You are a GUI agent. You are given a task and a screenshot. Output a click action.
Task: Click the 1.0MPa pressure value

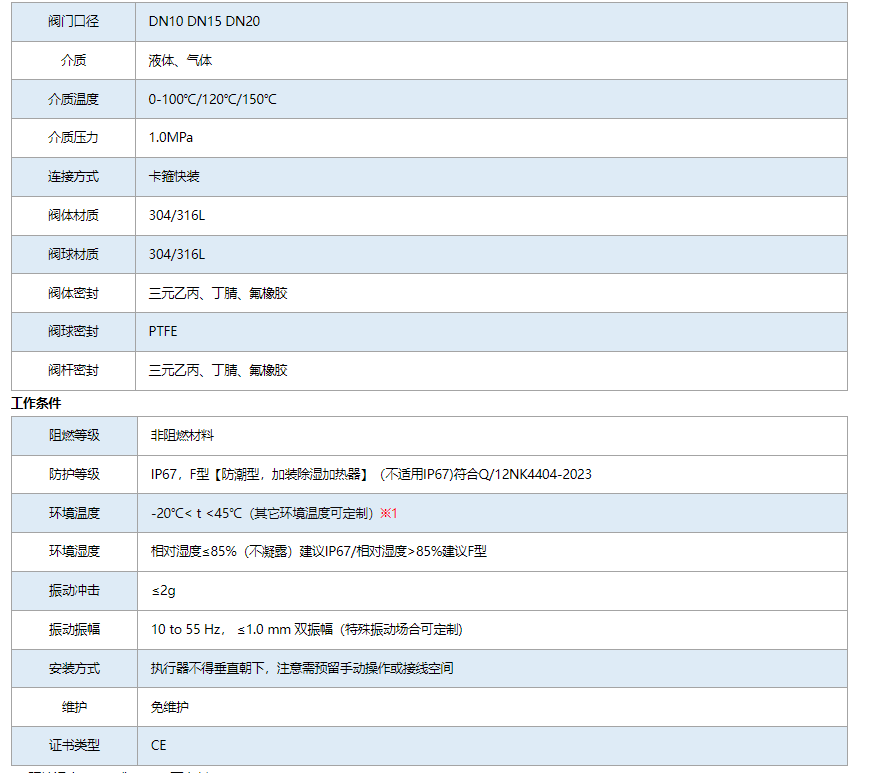[172, 138]
